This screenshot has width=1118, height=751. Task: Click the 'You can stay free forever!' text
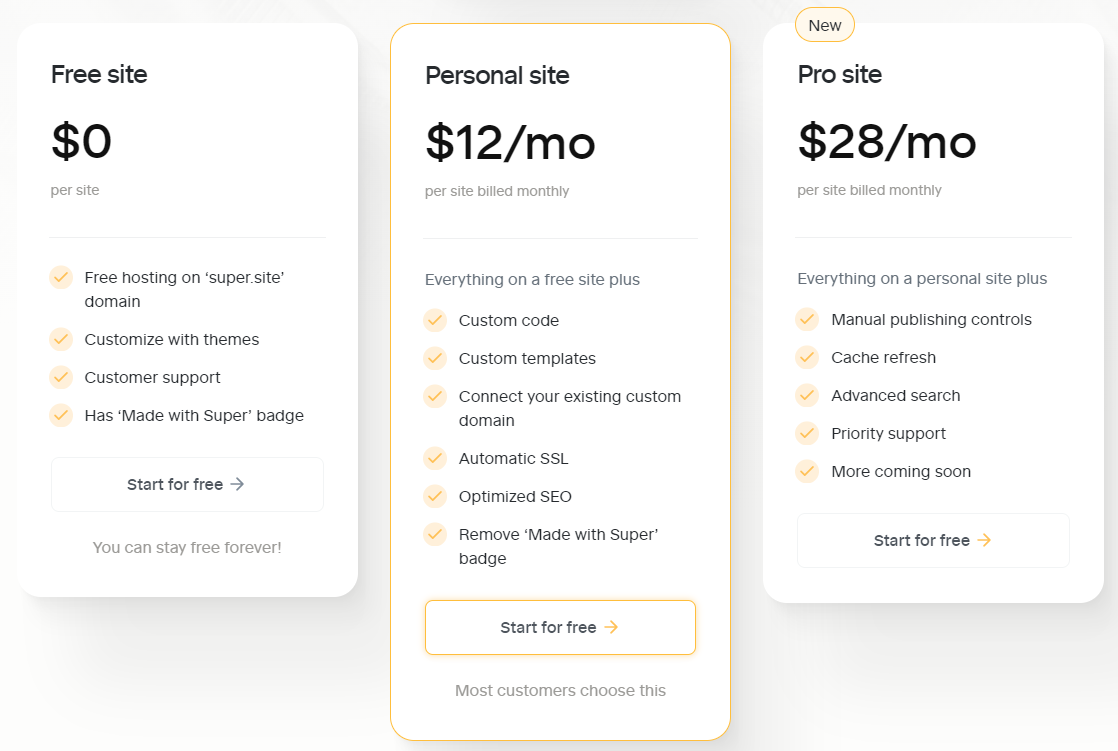[187, 548]
